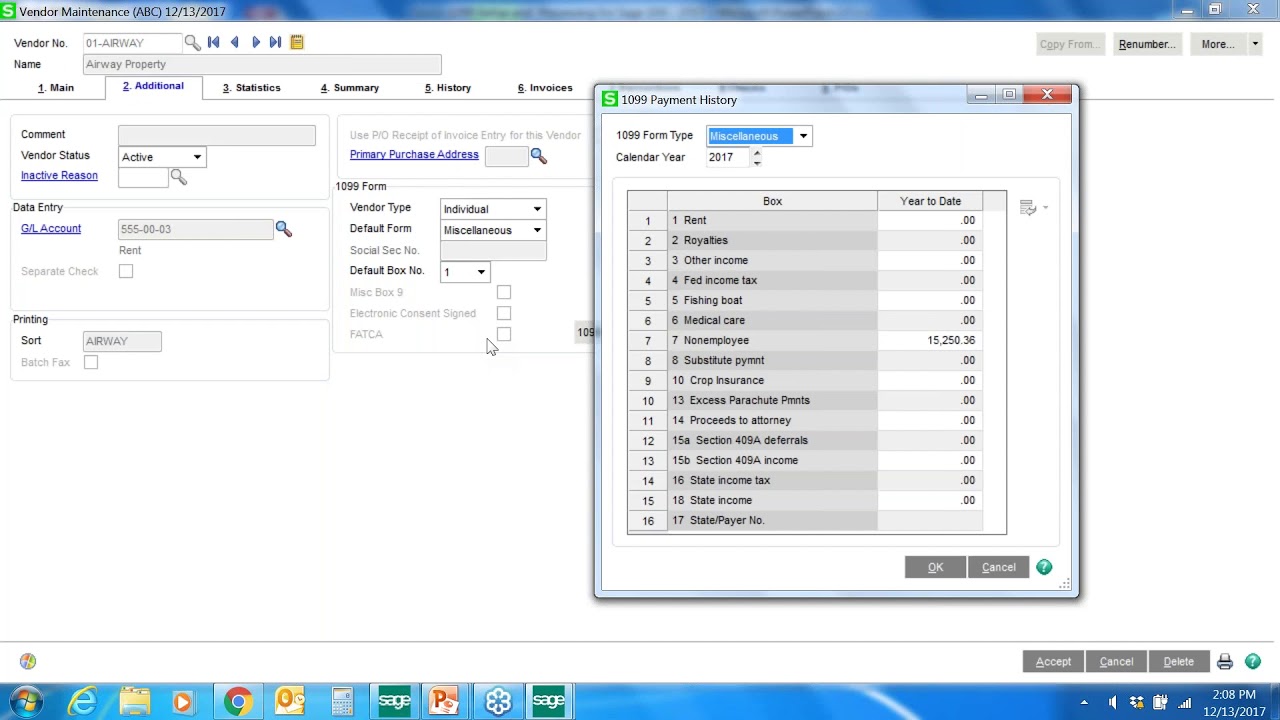Toggle Misc Box 9 checkbox

[x=504, y=292]
